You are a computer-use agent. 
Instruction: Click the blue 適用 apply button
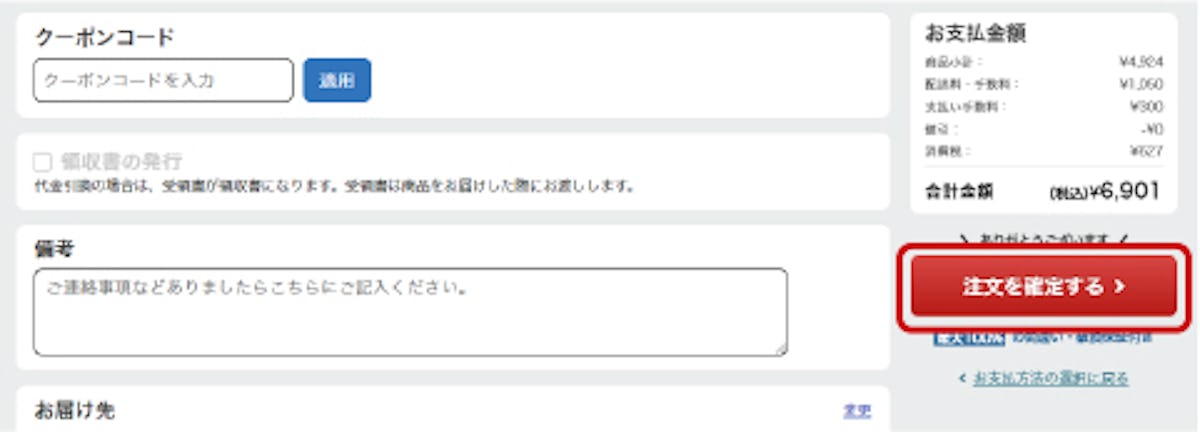click(x=337, y=80)
